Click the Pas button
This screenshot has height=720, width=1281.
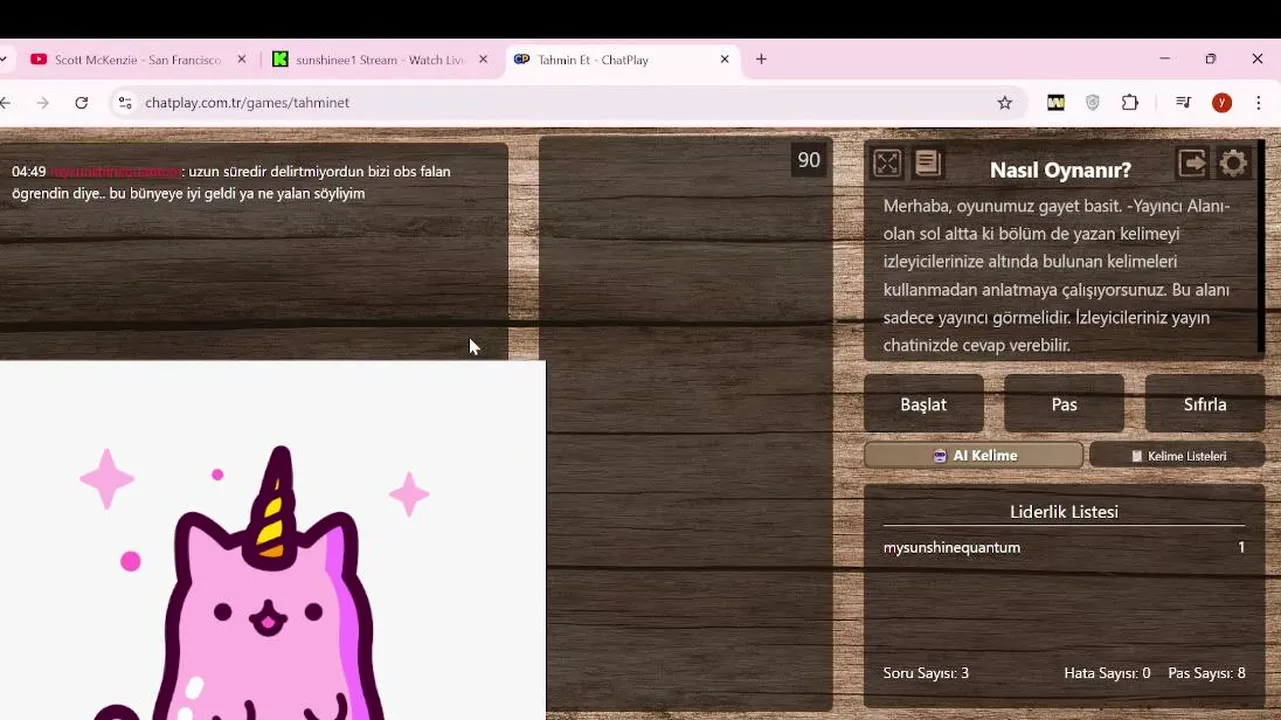click(1064, 404)
